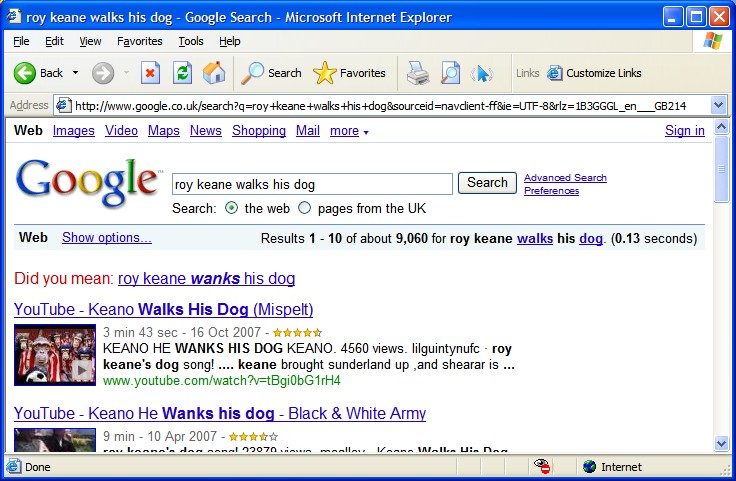Screen dimensions: 736x481
Task: Open Mail link
Action: (307, 130)
